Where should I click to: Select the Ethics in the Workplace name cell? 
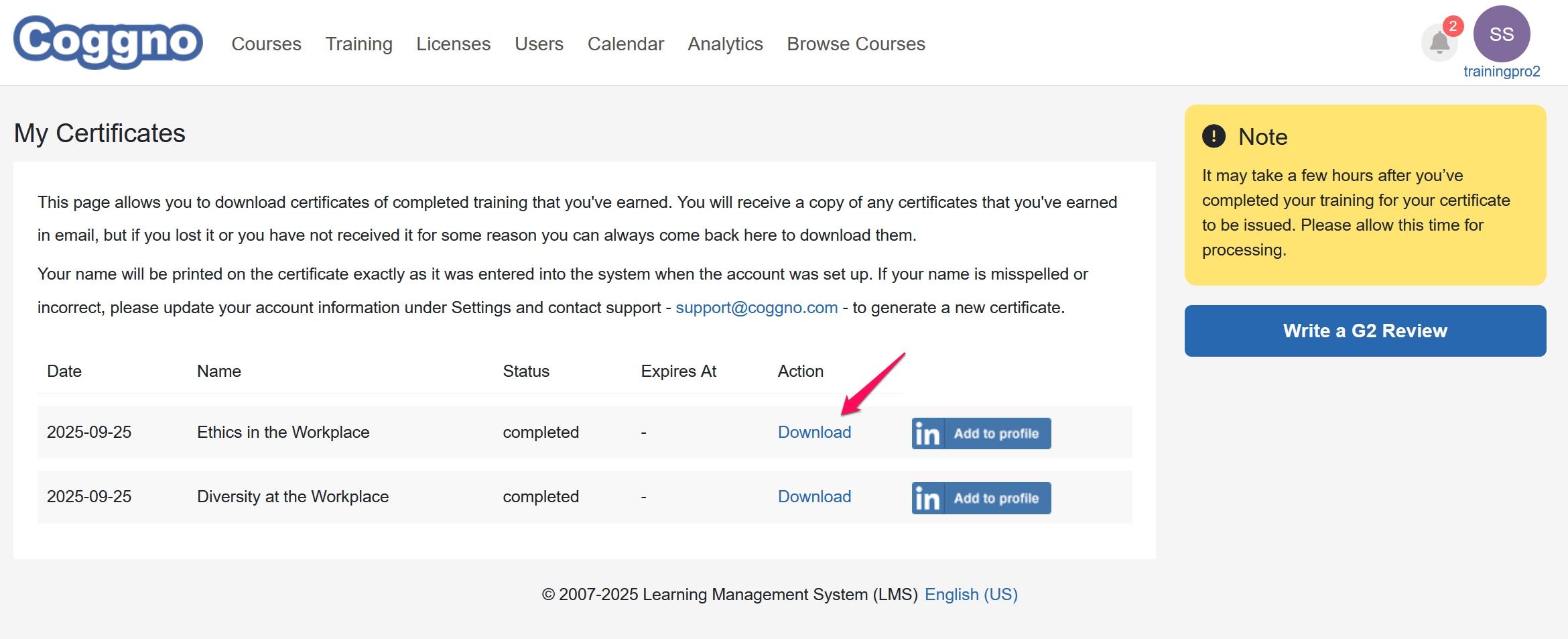tap(283, 432)
